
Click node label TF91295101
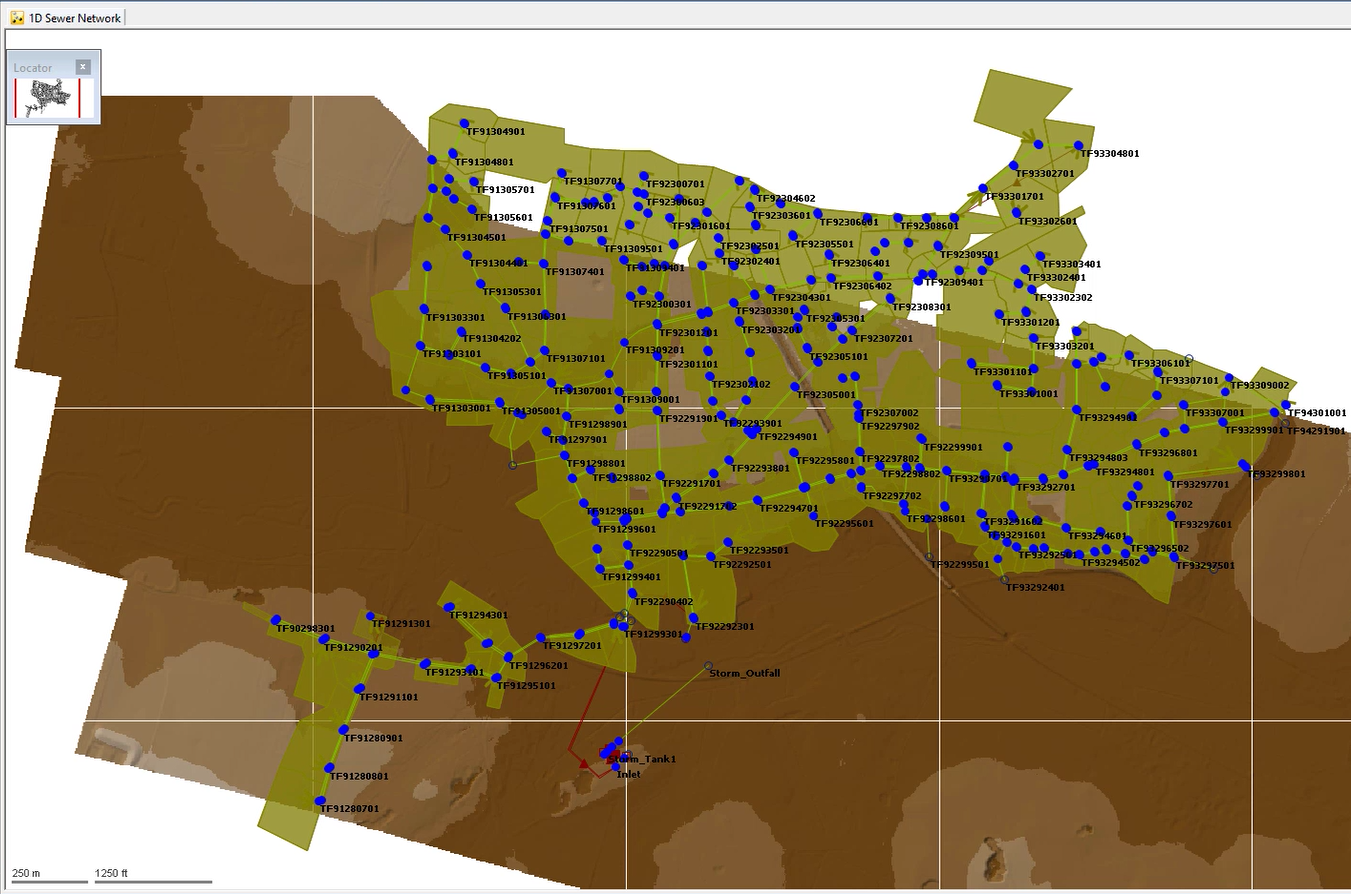click(x=526, y=686)
